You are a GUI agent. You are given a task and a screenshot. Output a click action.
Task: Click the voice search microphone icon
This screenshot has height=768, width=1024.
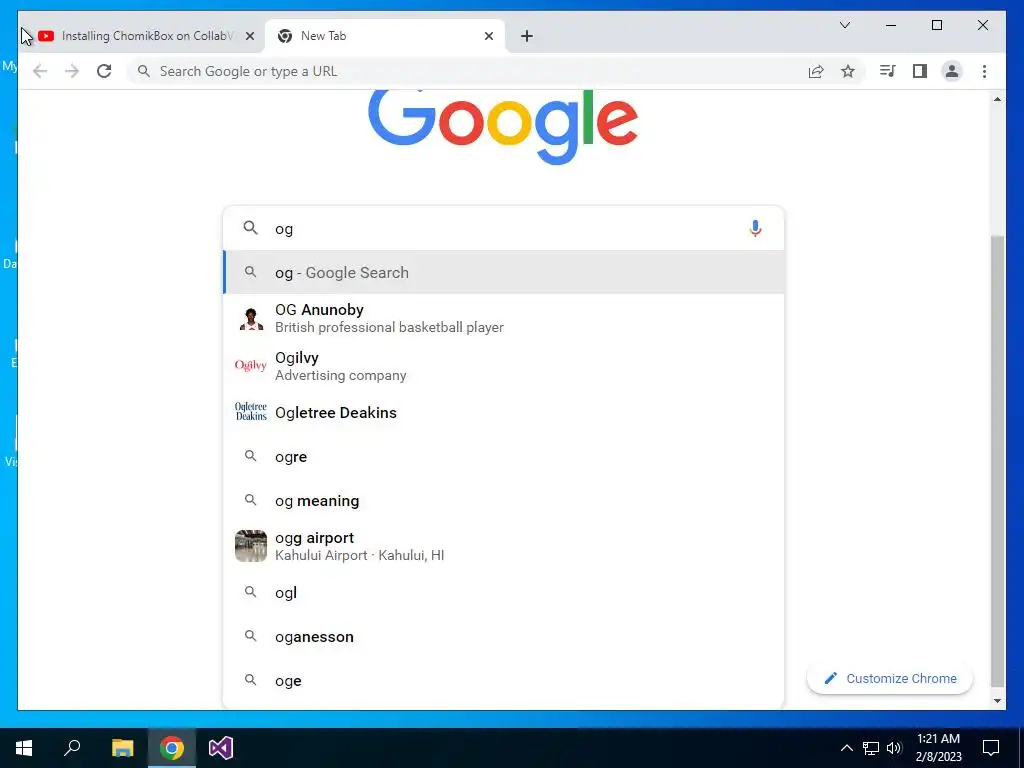click(755, 228)
